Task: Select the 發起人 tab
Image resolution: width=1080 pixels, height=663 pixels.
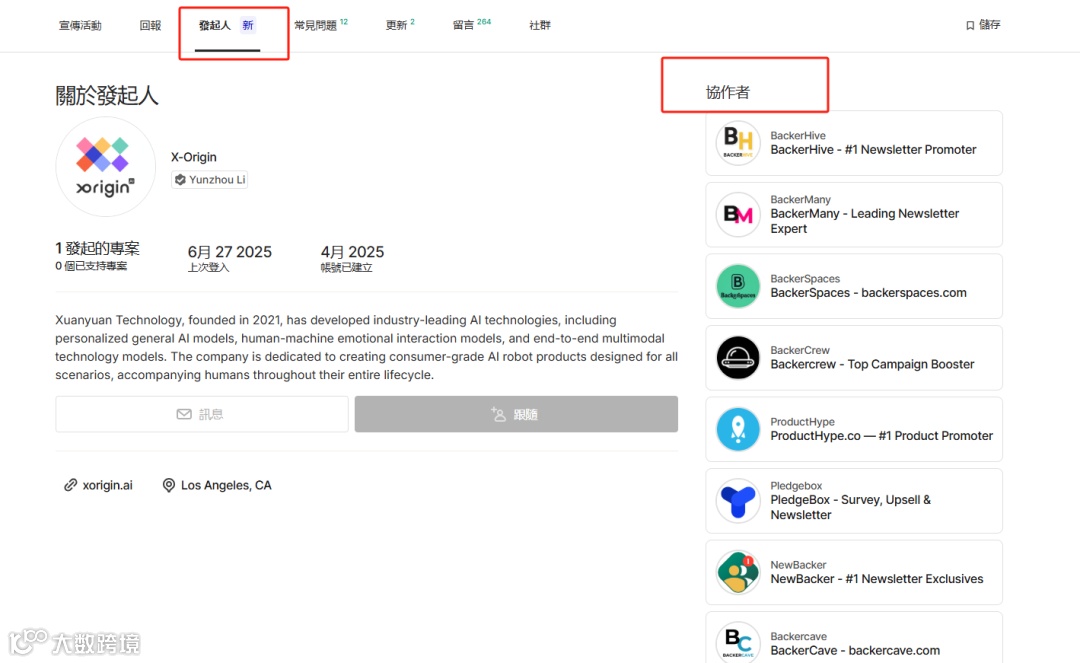Action: pos(227,25)
